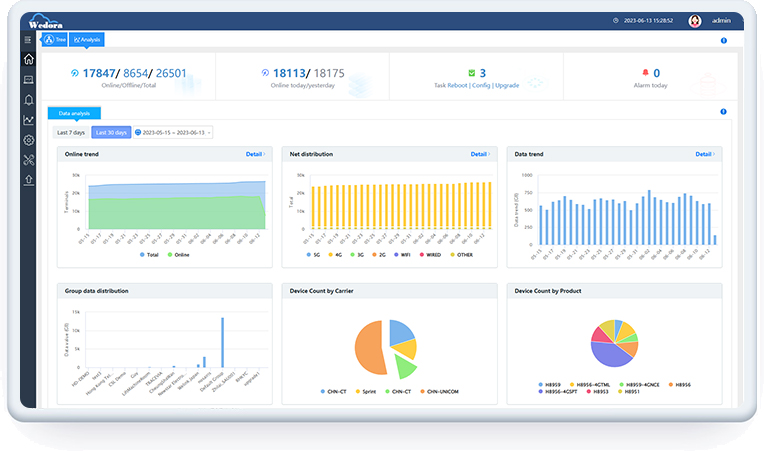764x451 pixels.
Task: Click the alarm bell sidebar icon
Action: point(28,100)
